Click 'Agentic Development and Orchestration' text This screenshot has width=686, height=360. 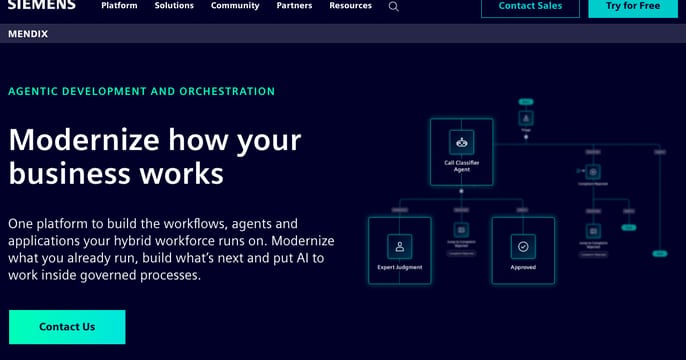click(x=142, y=91)
